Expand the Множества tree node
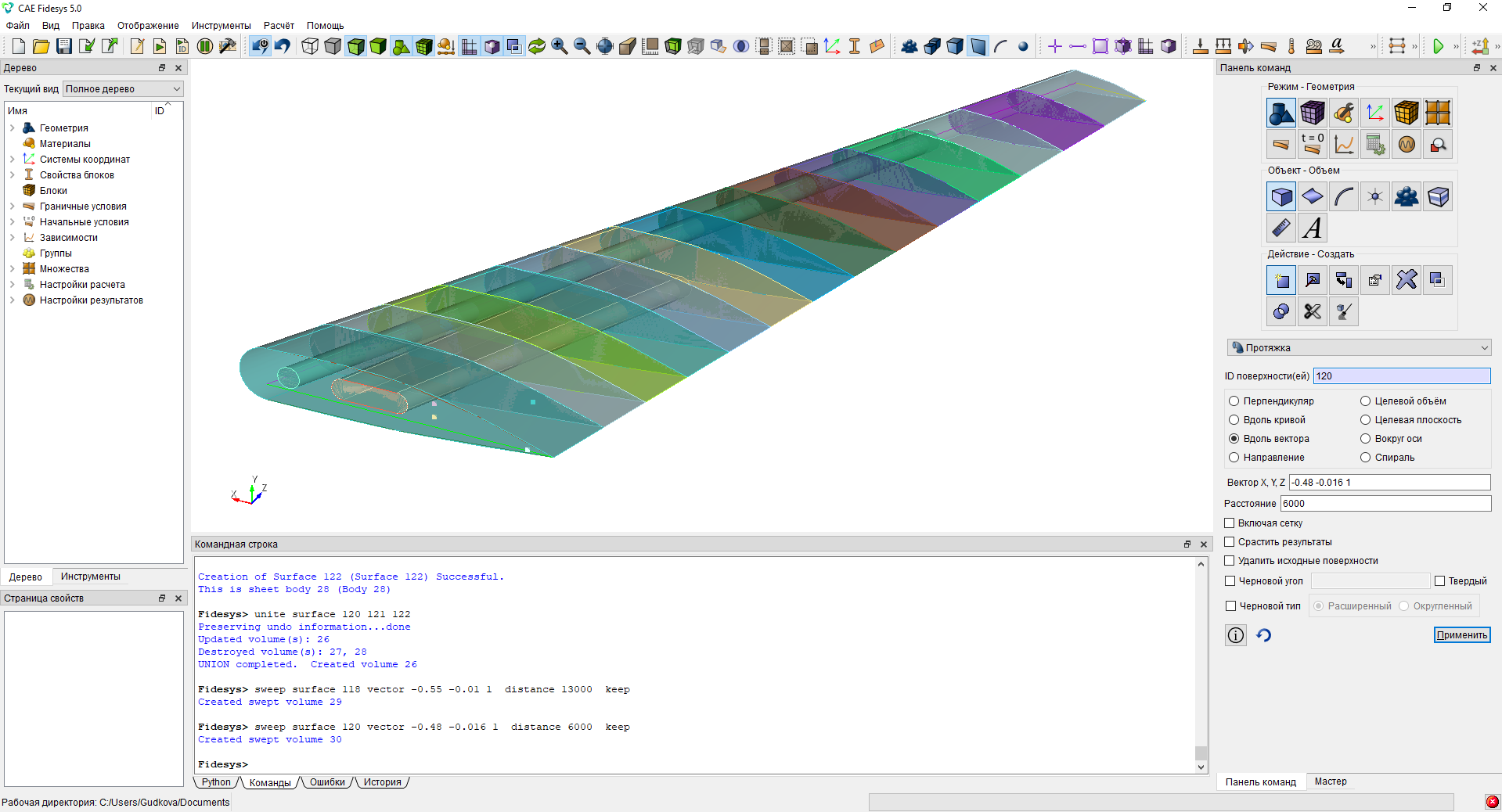The height and width of the screenshot is (812, 1502). tap(13, 269)
